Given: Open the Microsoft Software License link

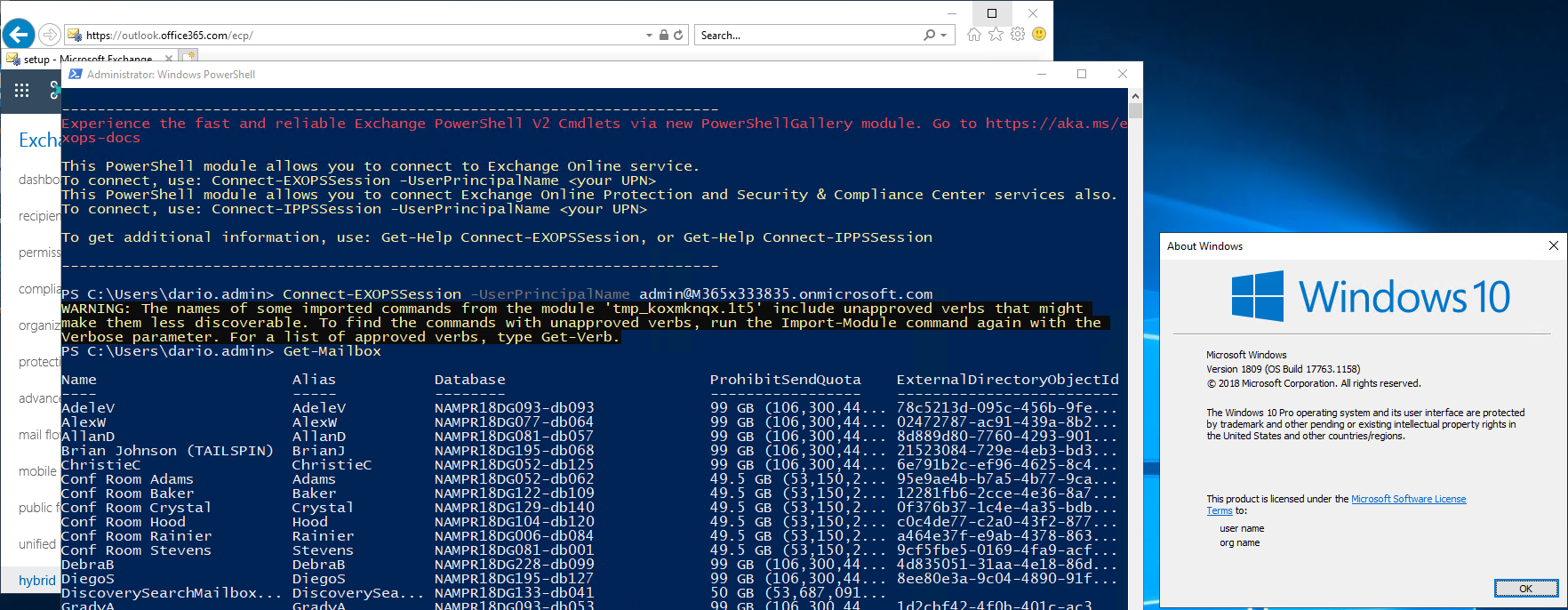Looking at the screenshot, I should pos(1408,499).
